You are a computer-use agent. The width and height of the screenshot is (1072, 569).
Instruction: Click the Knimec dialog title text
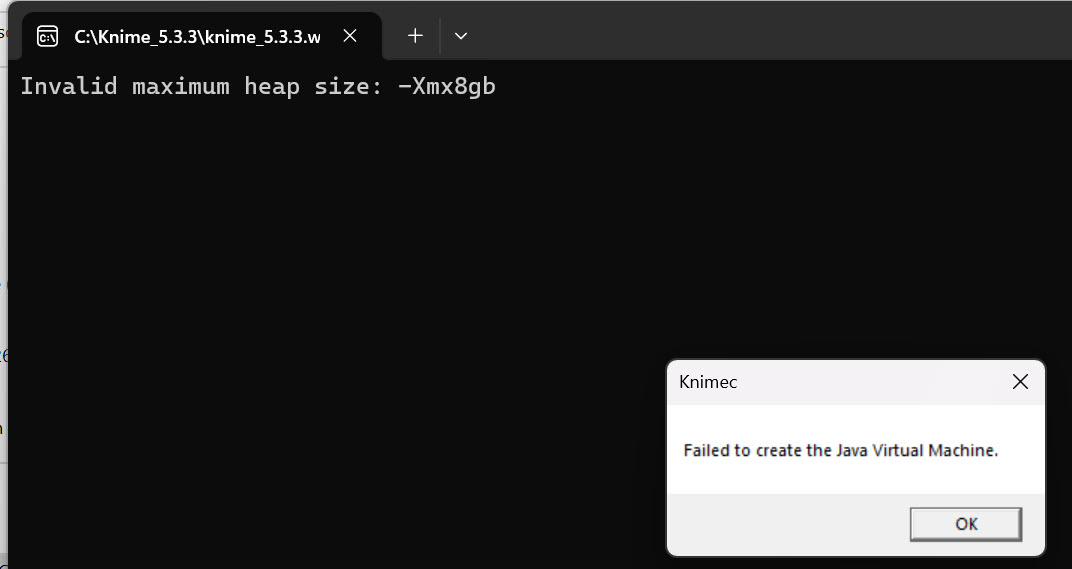(708, 382)
